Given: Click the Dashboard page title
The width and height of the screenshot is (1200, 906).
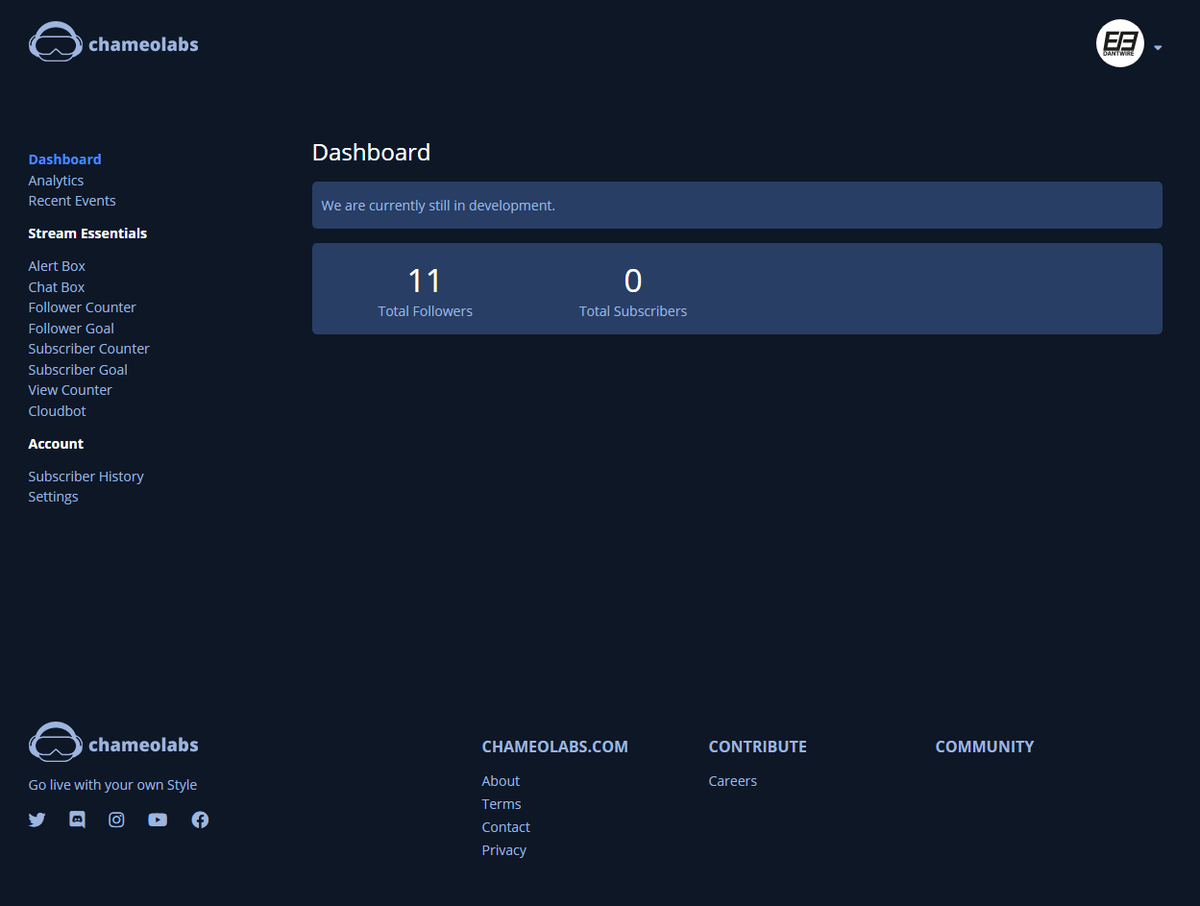Looking at the screenshot, I should pos(371,152).
